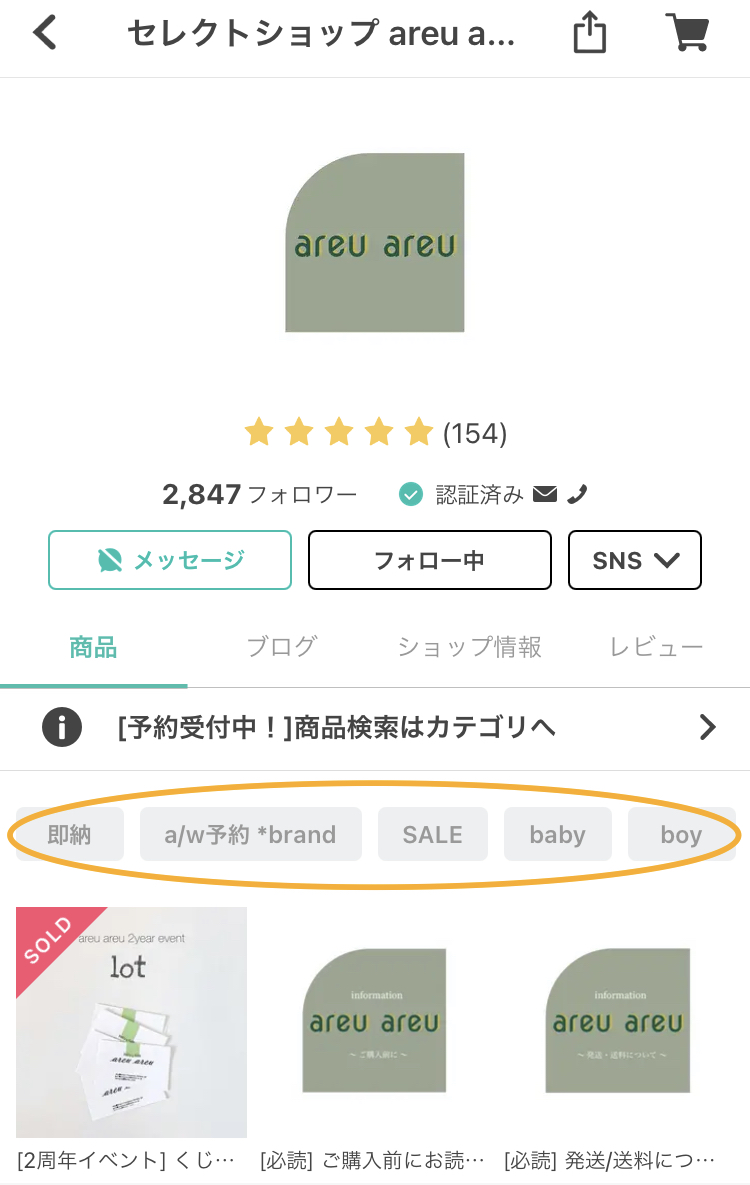Tap the SOLD くじ event product thumbnail

[130, 1022]
